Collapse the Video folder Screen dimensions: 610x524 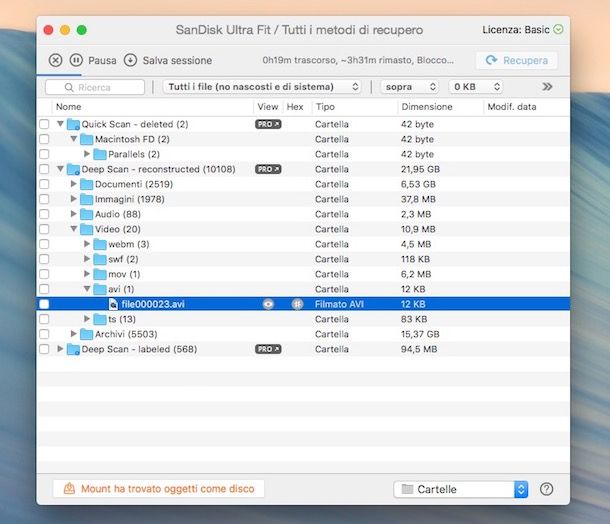(x=74, y=229)
